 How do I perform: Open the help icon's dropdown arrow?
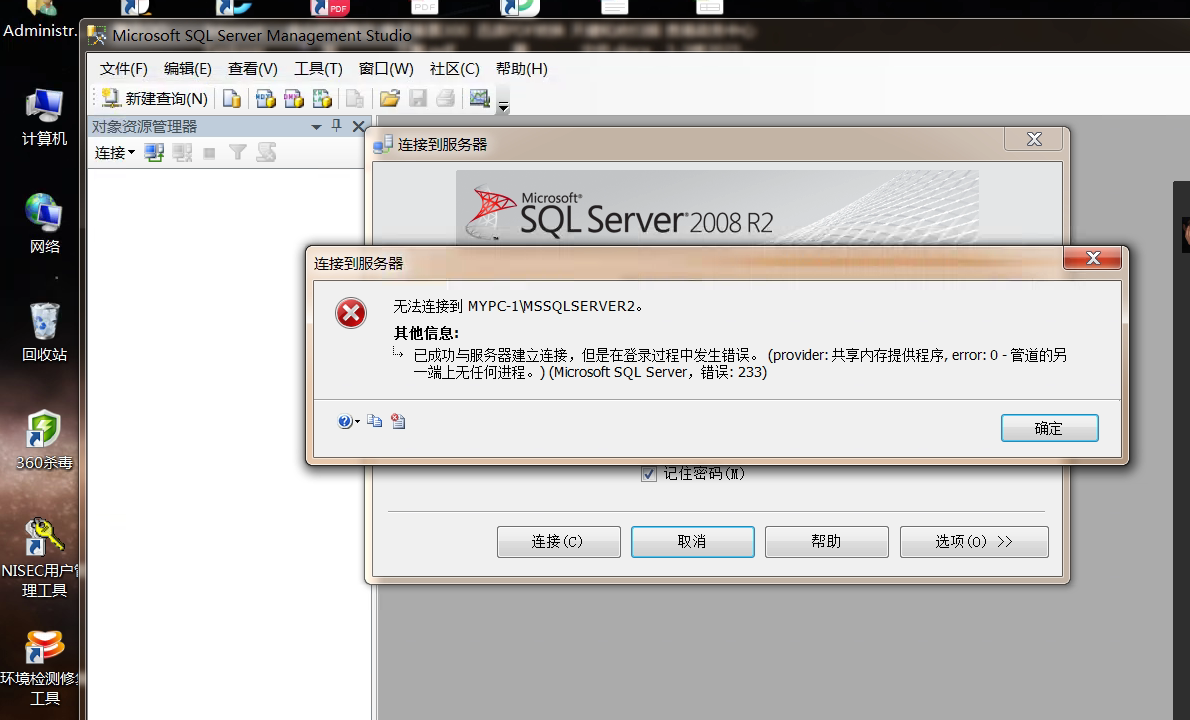pyautogui.click(x=357, y=422)
